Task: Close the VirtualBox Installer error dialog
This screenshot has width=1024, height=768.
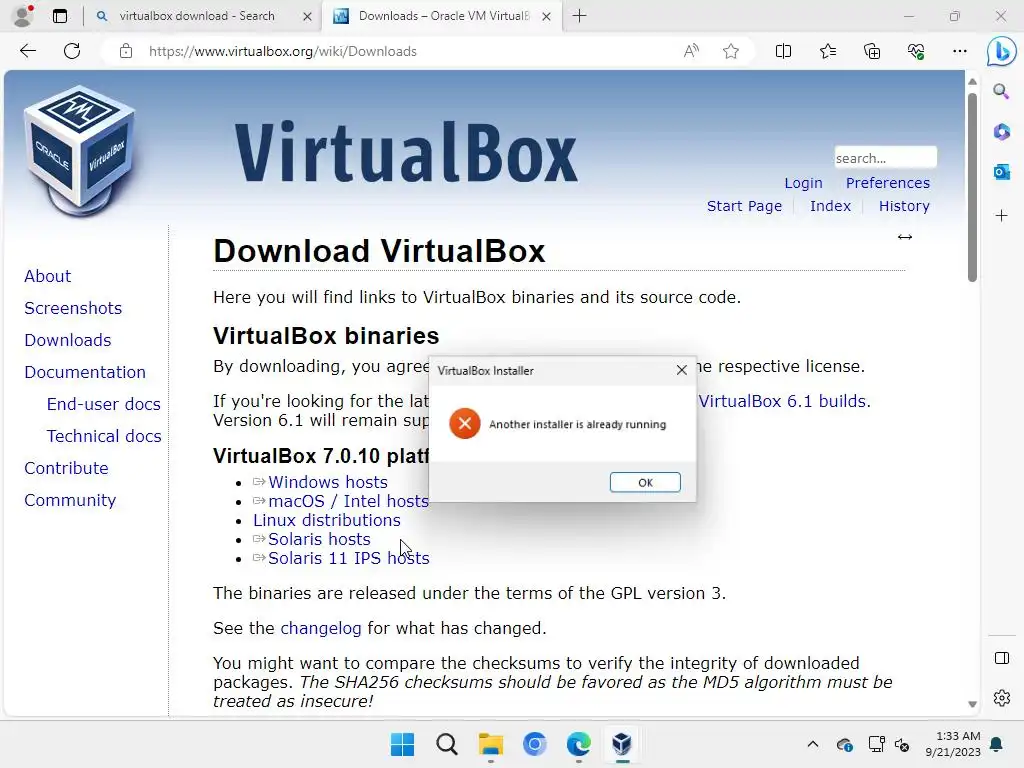Action: point(681,370)
